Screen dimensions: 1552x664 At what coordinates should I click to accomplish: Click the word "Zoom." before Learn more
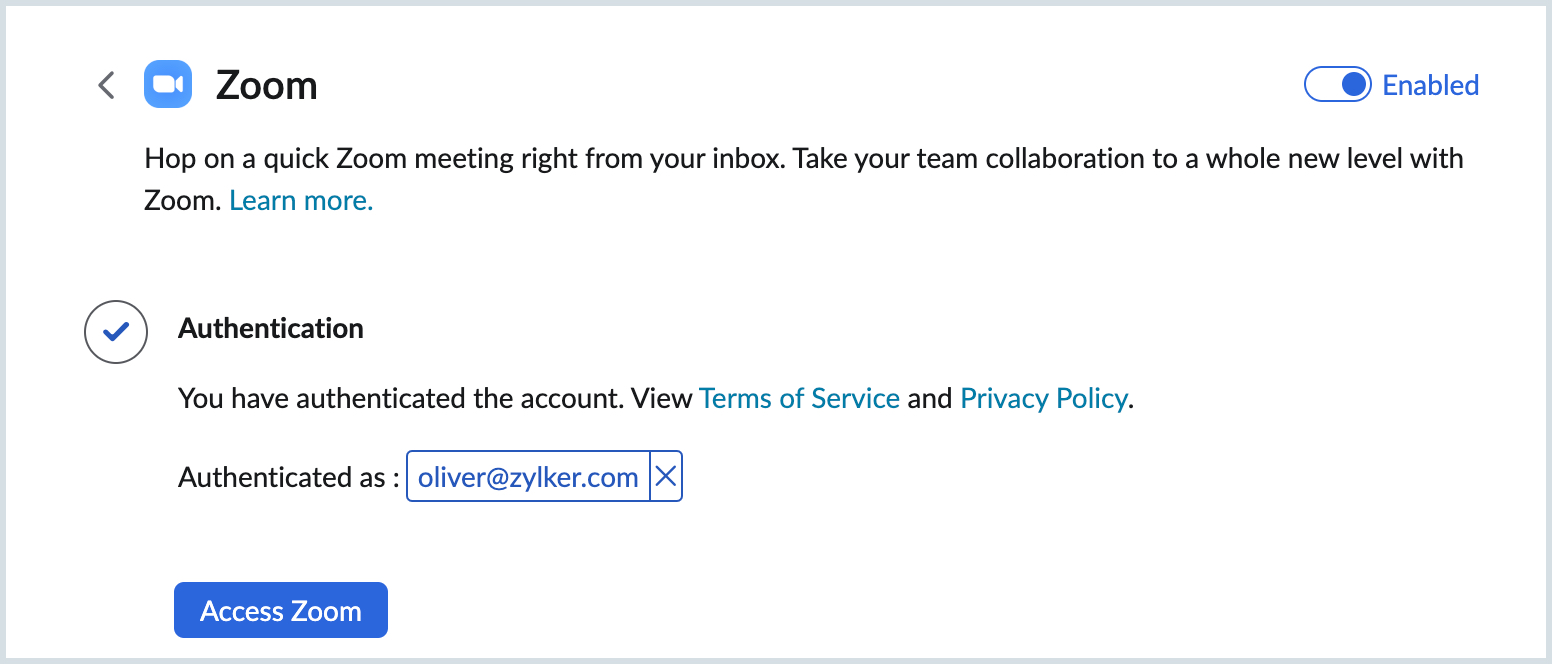point(181,201)
